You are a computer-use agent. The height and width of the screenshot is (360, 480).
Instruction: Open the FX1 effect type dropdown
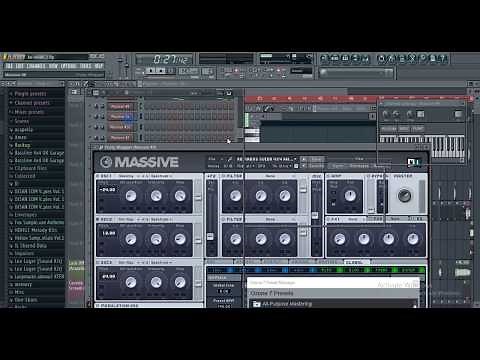(x=354, y=219)
